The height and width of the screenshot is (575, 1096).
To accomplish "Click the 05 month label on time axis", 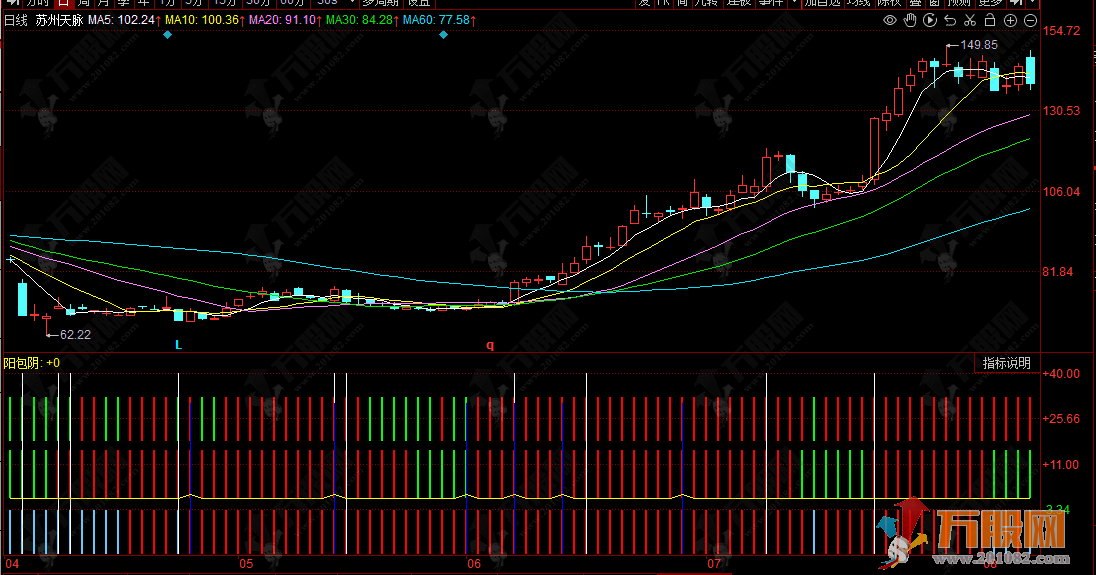I will (x=246, y=564).
